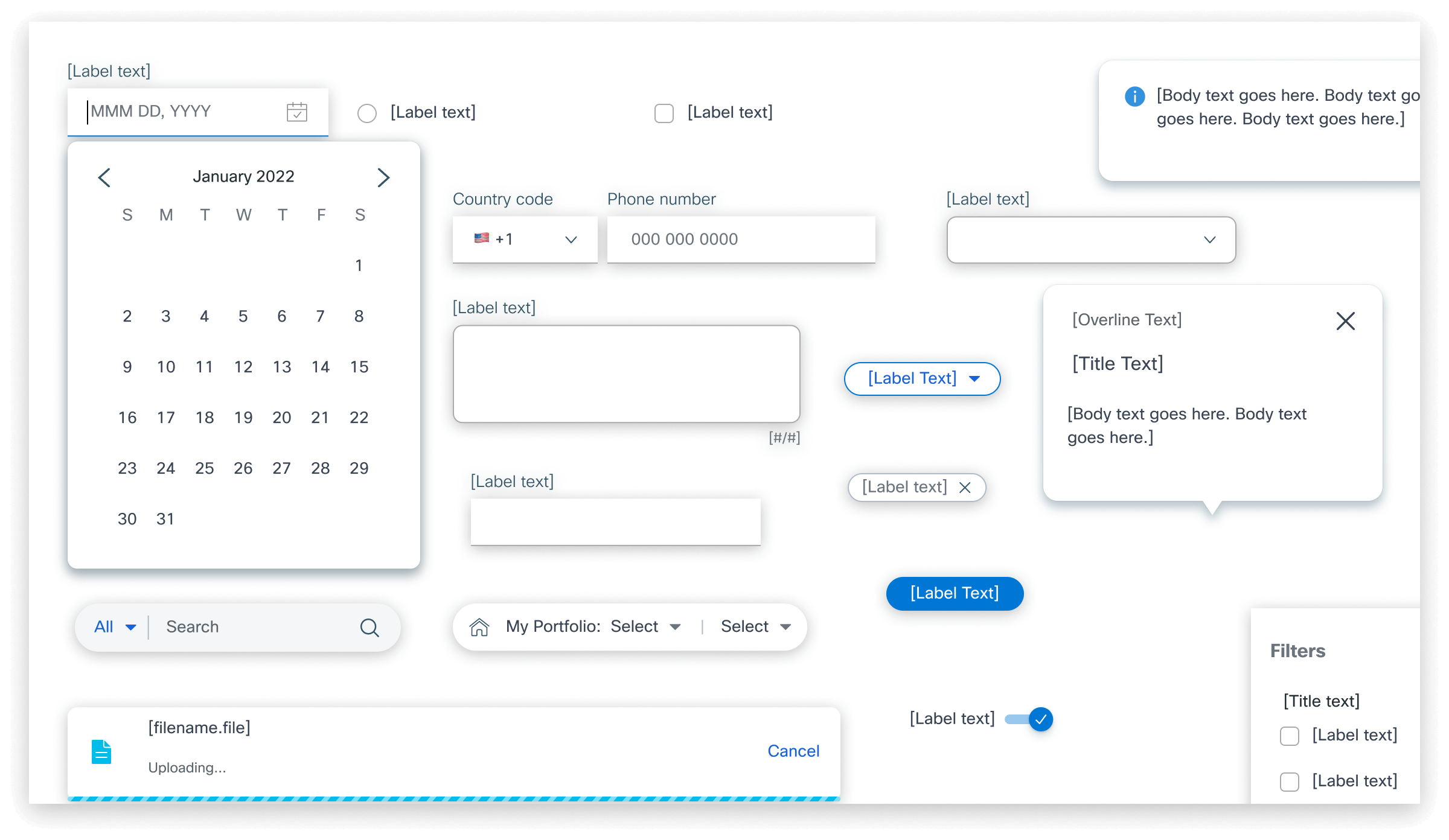Image resolution: width=1449 pixels, height=840 pixels.
Task: Click the next month arrow icon
Action: 384,177
